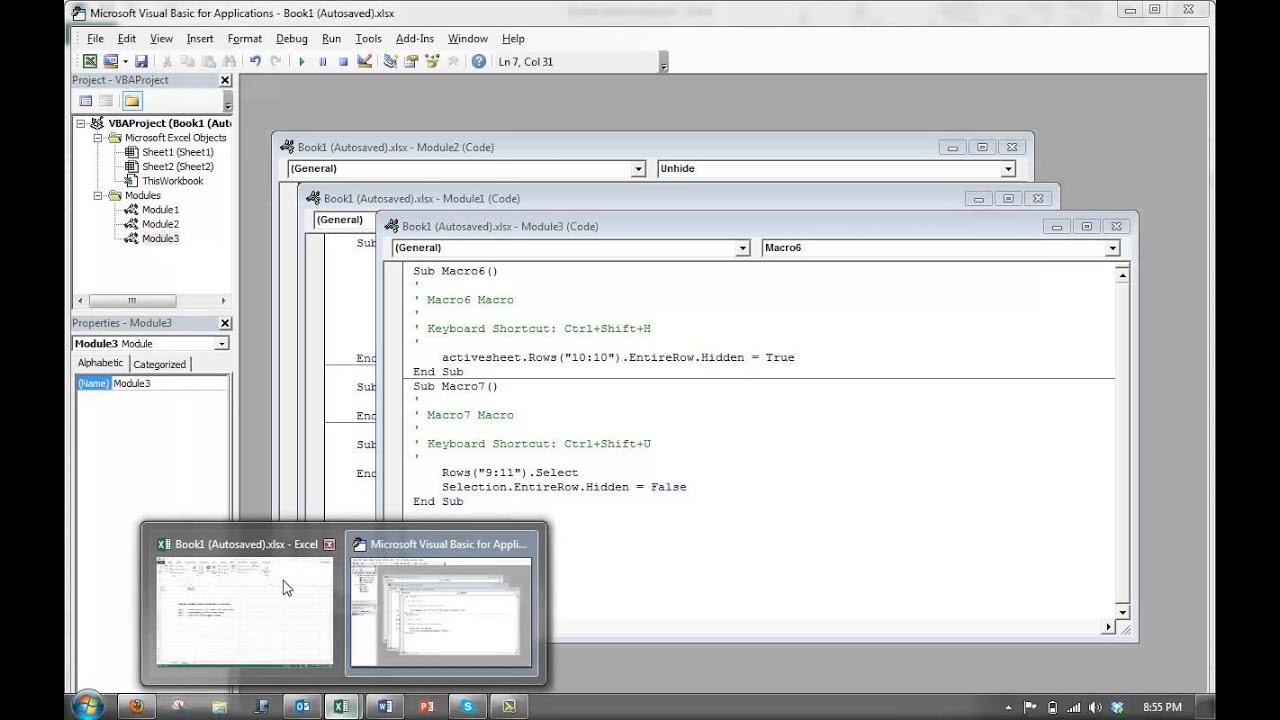Open the Help menu
Image resolution: width=1280 pixels, height=720 pixels.
pyautogui.click(x=513, y=39)
